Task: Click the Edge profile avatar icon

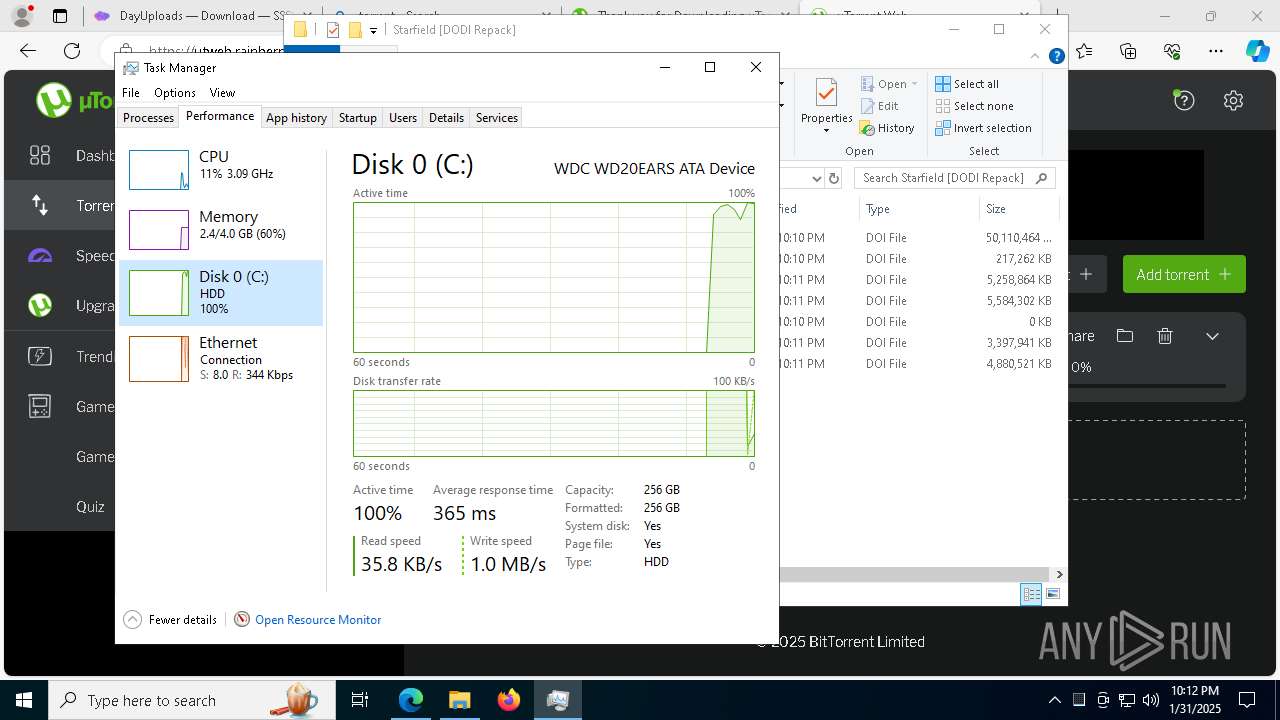Action: (x=21, y=16)
